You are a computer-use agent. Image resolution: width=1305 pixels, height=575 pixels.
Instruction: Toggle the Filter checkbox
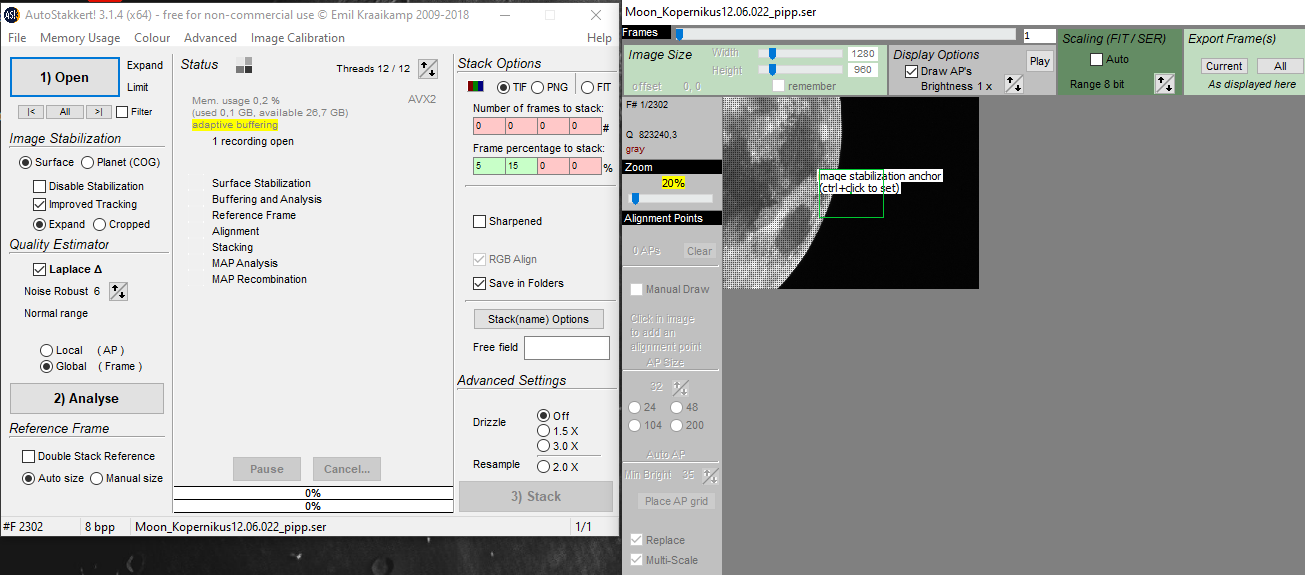coord(122,112)
